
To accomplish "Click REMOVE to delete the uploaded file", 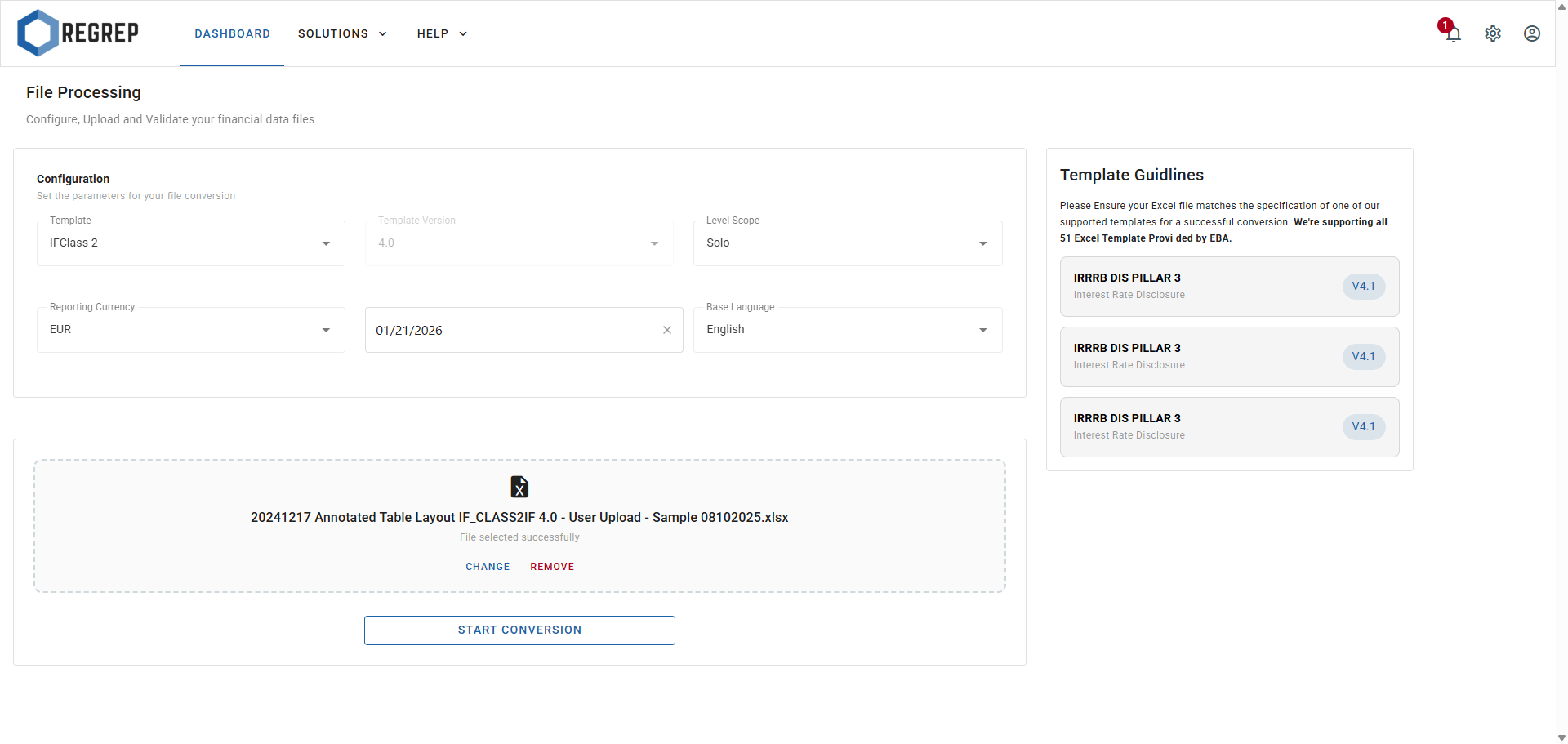I will 552,566.
